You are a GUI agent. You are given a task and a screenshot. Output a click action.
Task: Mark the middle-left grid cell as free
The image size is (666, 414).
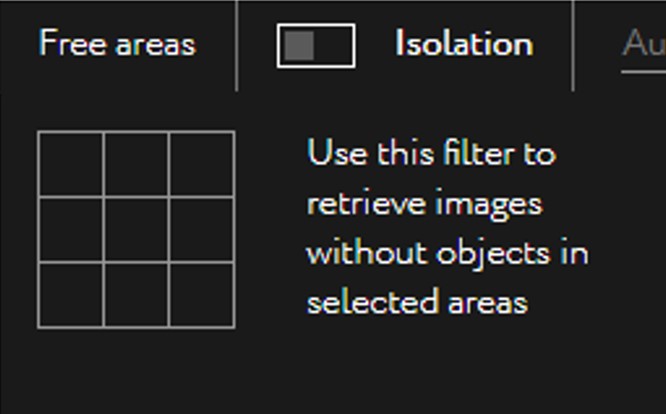(71, 230)
